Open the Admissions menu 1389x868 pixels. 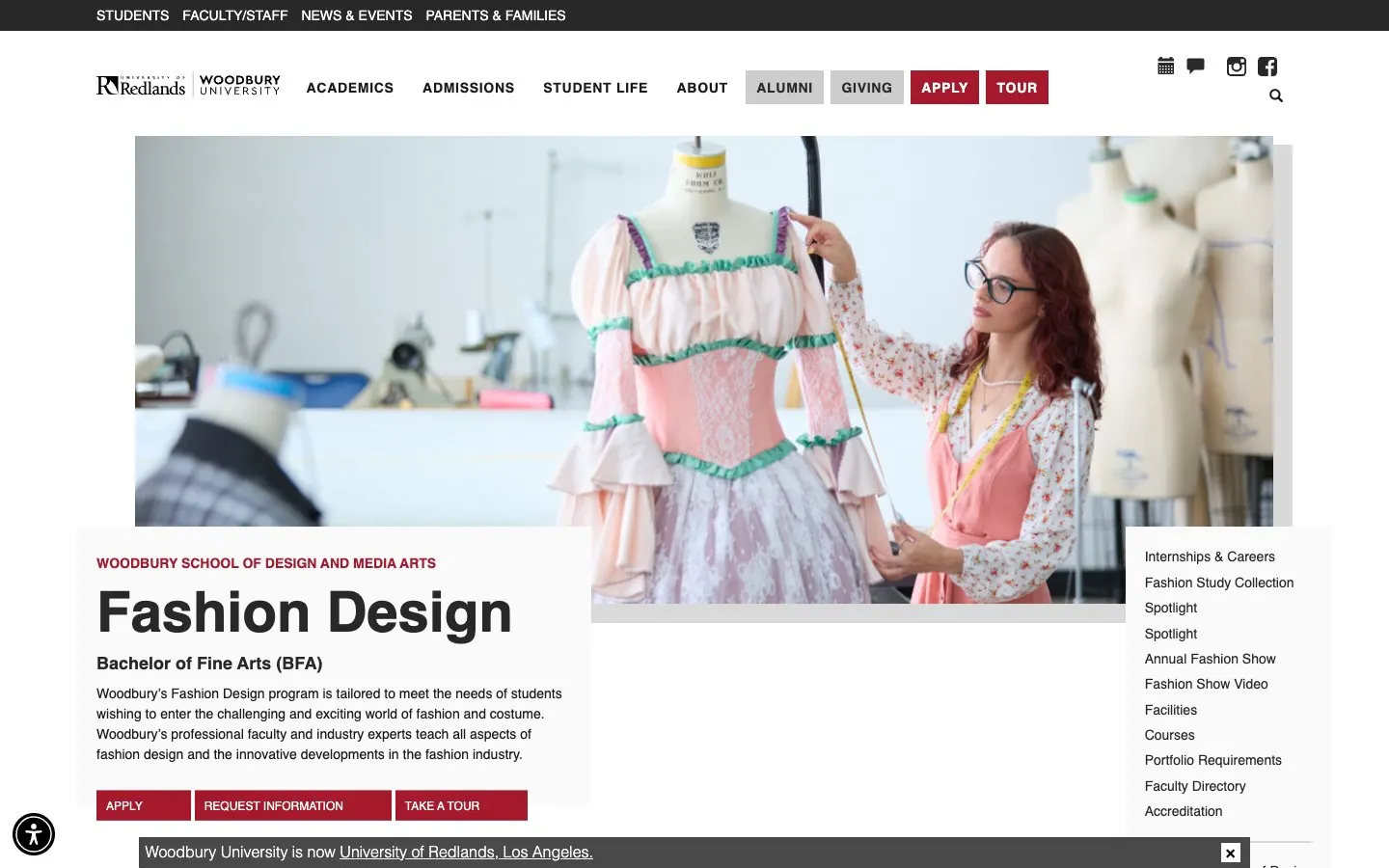tap(468, 88)
